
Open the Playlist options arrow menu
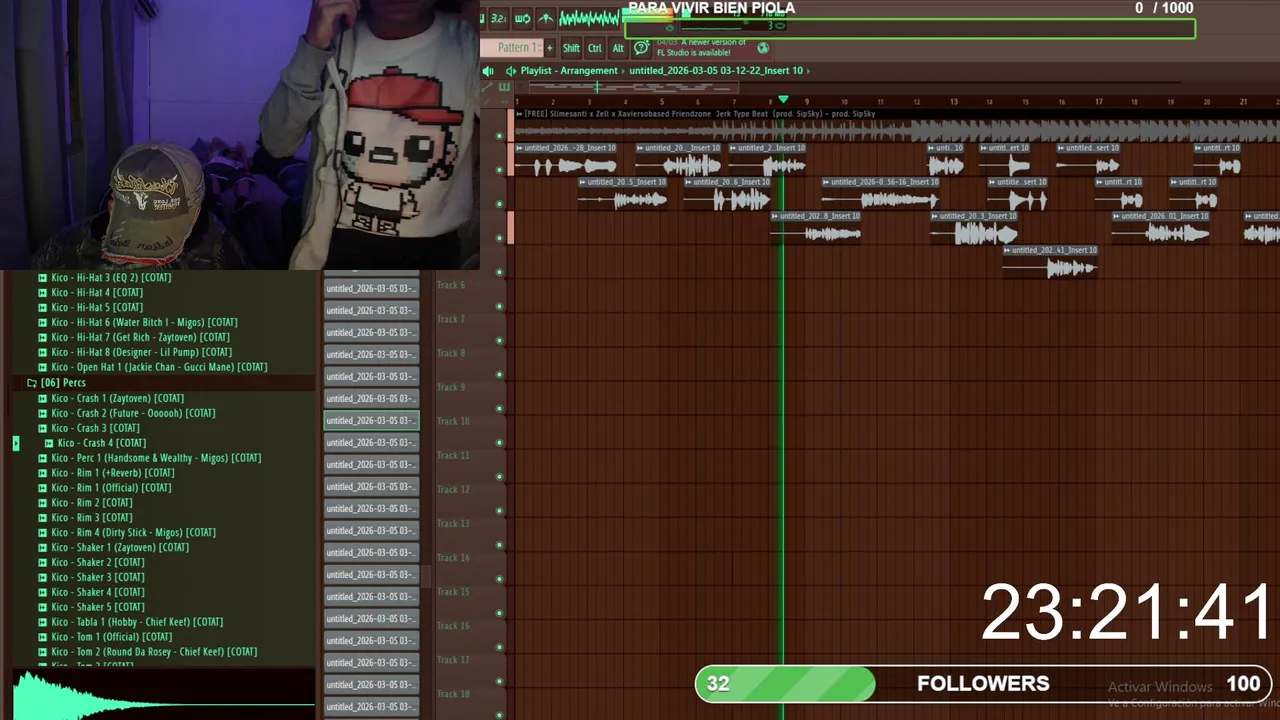pyautogui.click(x=511, y=71)
